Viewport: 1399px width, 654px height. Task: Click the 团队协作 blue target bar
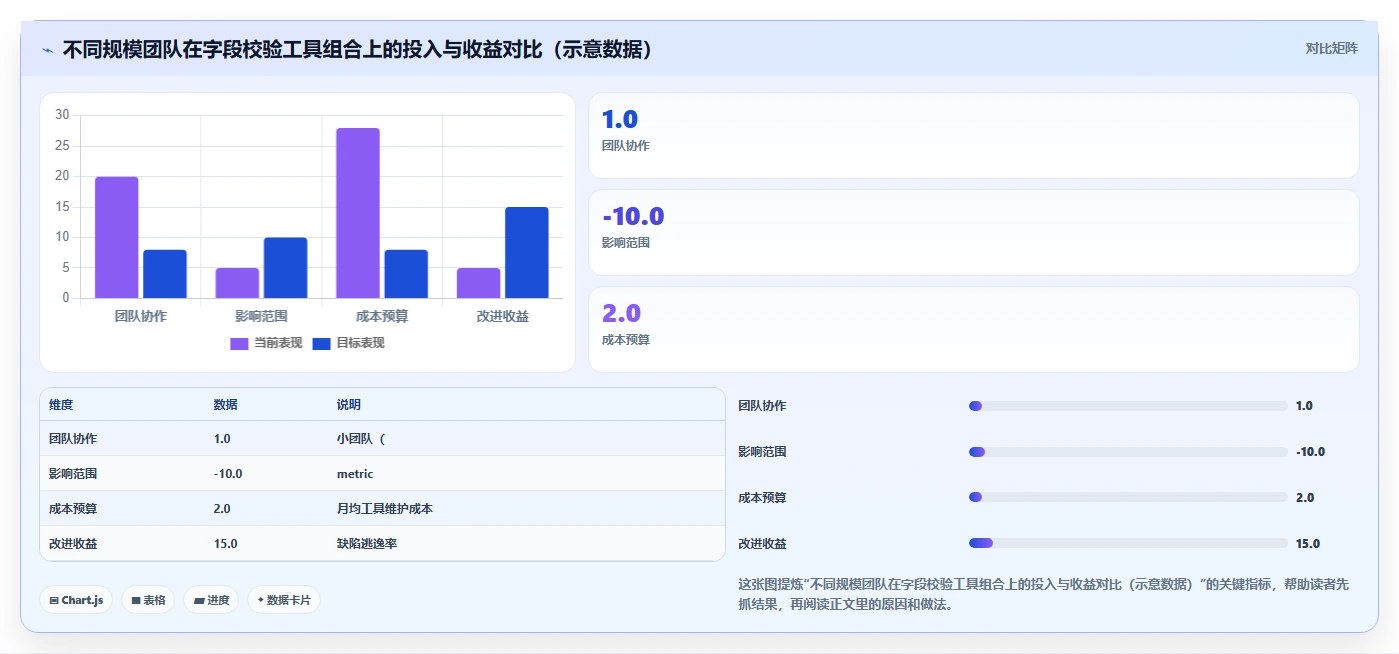click(x=165, y=274)
